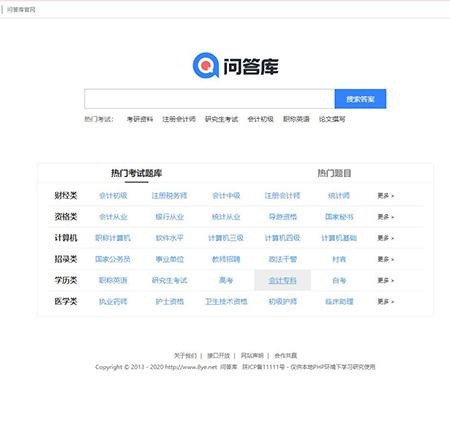450x434 pixels.
Task: Open 注册税务师 in the 财经类 row
Action: click(169, 195)
